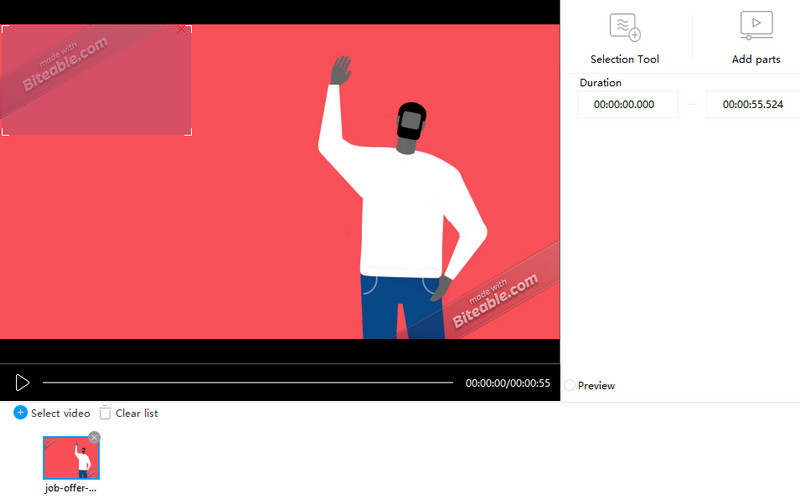Remove job-offer video via thumbnail X badge
800x499 pixels.
click(94, 437)
